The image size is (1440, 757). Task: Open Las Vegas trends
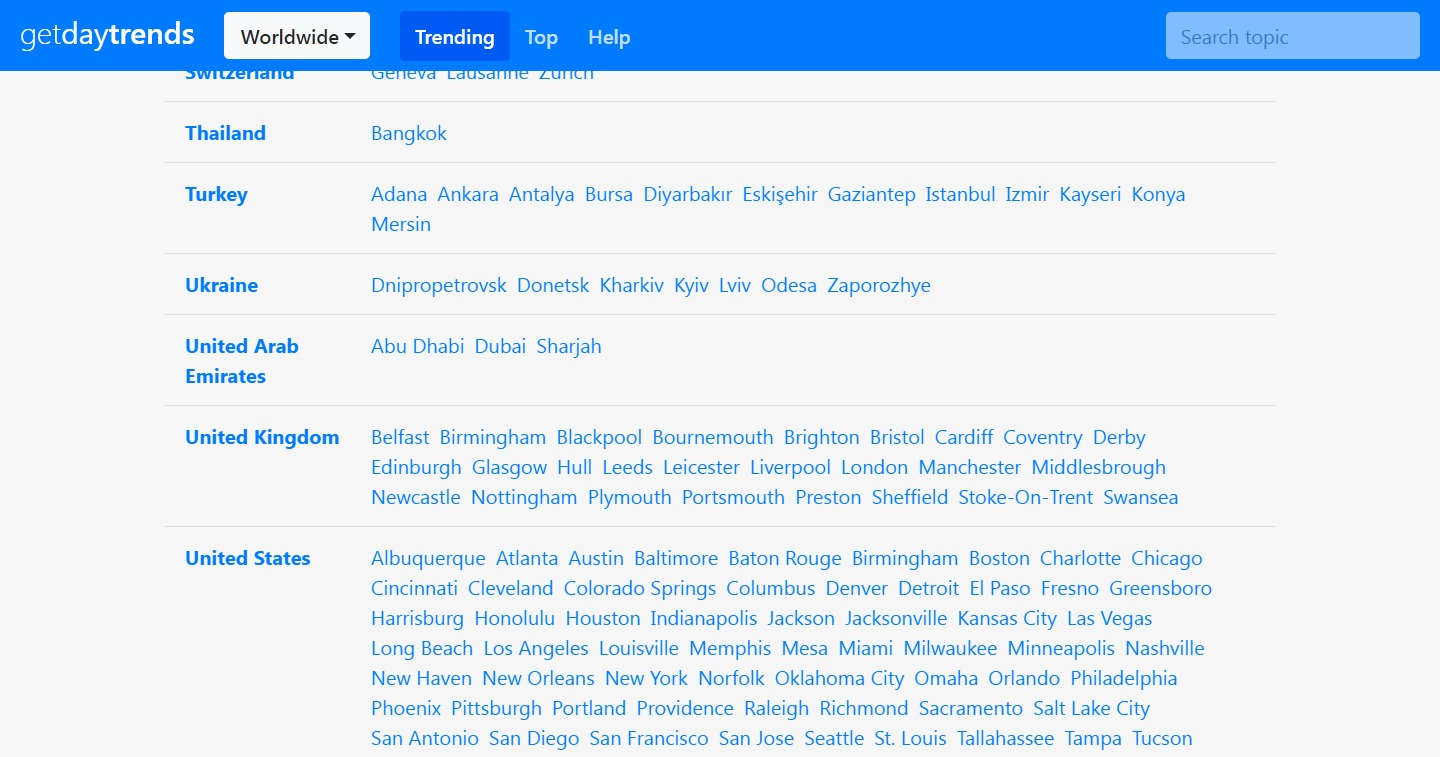tap(1110, 618)
